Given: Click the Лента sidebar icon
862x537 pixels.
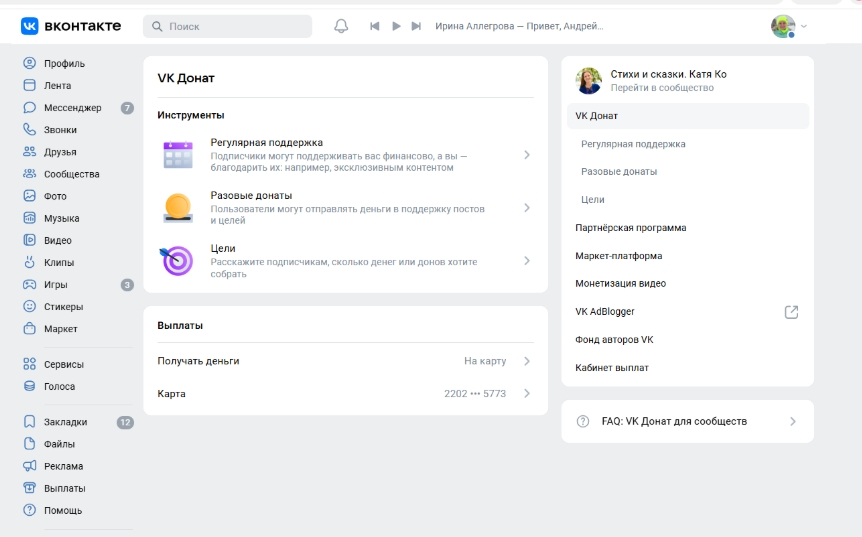Looking at the screenshot, I should [x=29, y=85].
